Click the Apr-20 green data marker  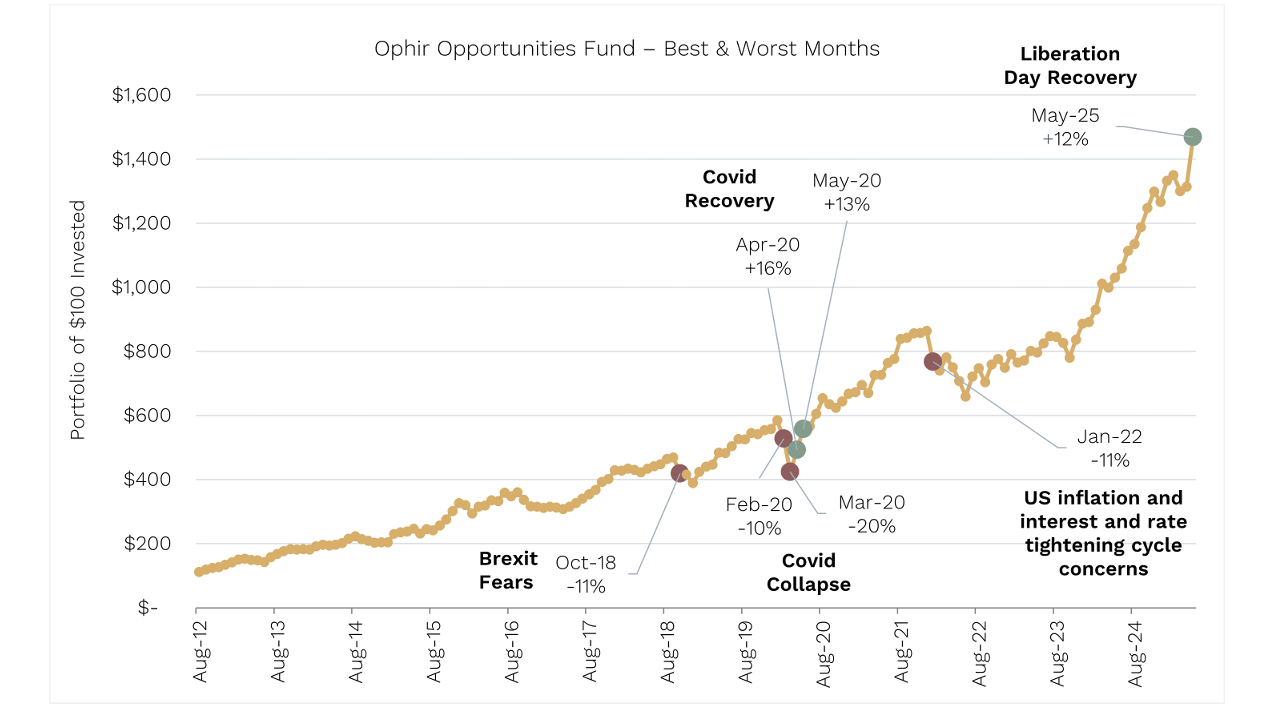tap(796, 450)
